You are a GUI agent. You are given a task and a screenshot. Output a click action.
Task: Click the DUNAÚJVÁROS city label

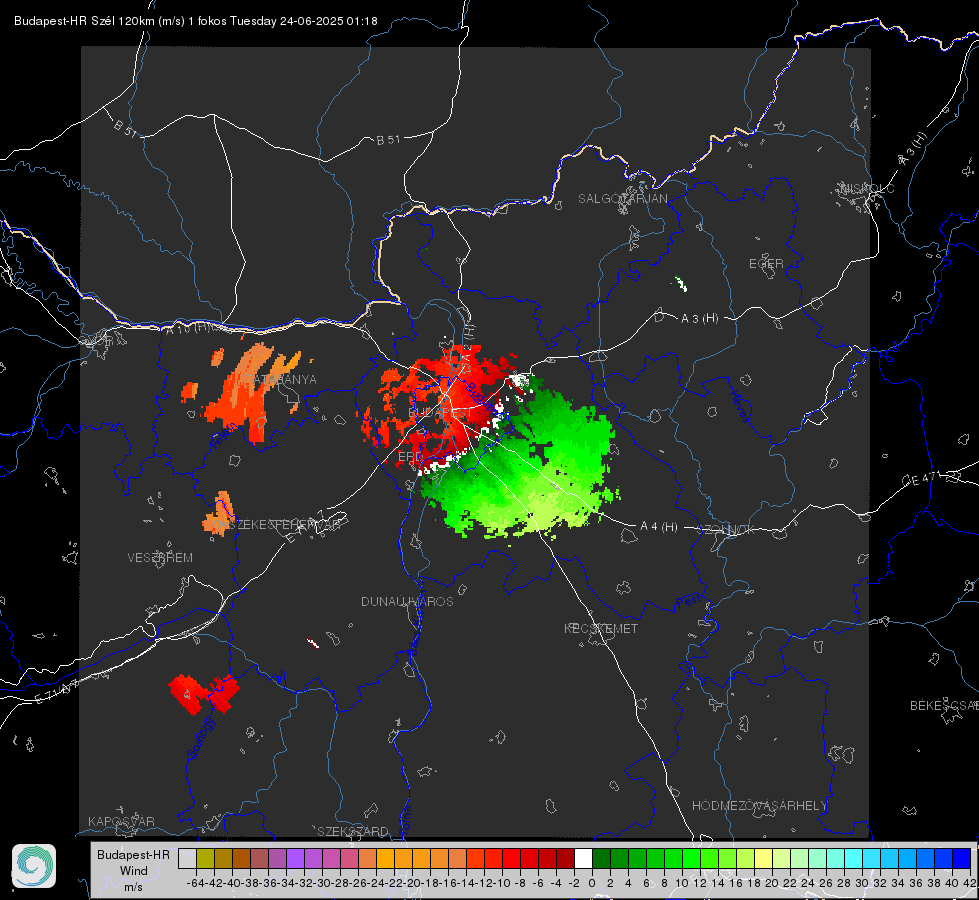click(x=407, y=601)
